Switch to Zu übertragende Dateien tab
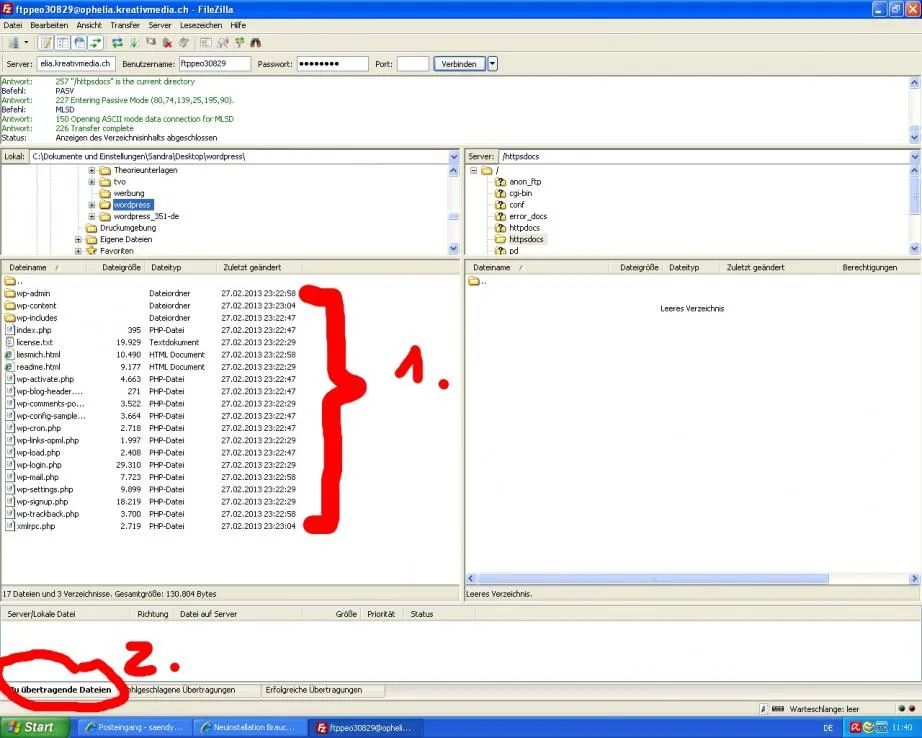922x738 pixels. [x=60, y=690]
